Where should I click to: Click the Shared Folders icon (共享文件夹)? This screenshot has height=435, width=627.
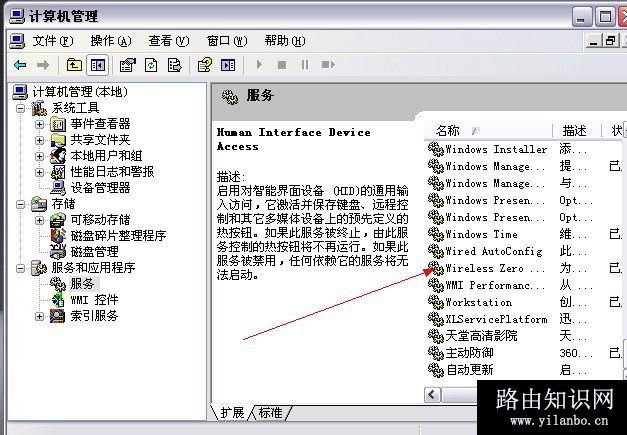point(58,140)
